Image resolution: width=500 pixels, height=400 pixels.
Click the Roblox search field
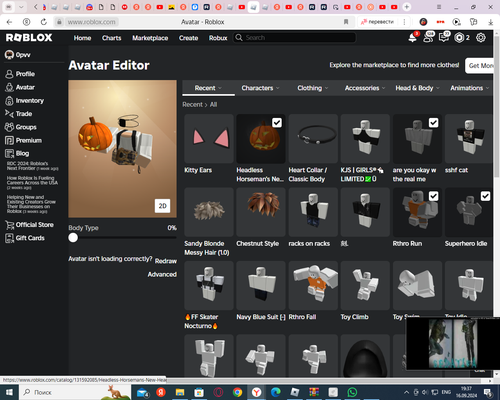click(294, 38)
